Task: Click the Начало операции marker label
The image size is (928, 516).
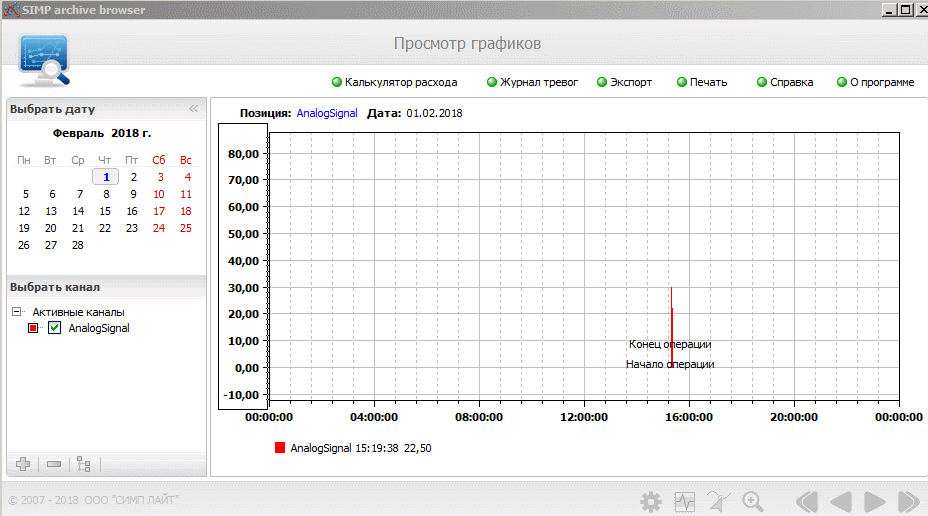Action: coord(670,364)
